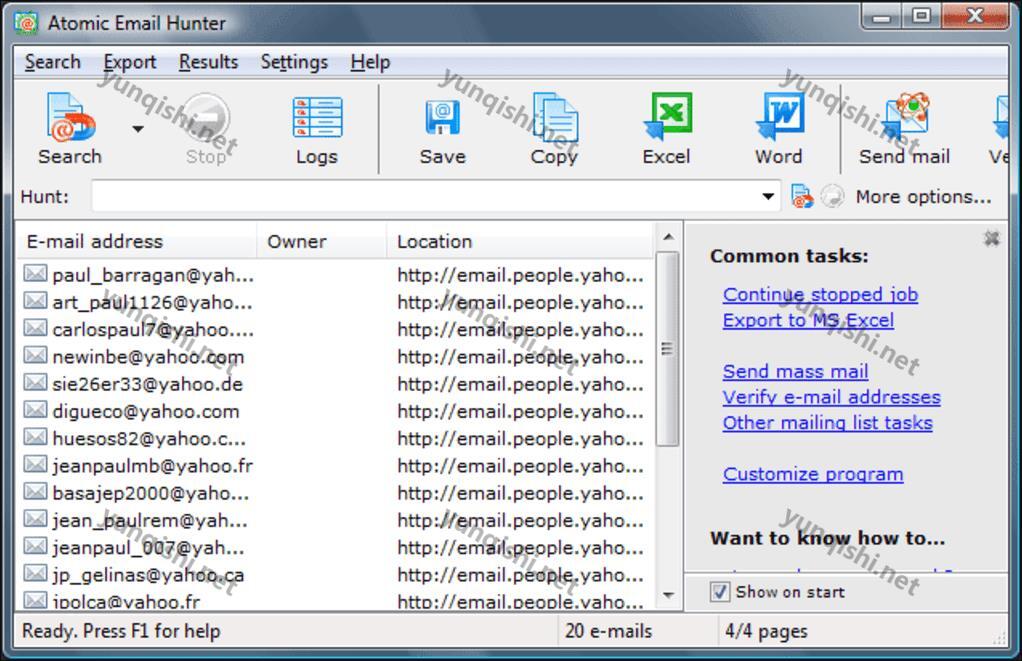Click the results list vertical scrollbar thumb
1022x661 pixels.
667,349
